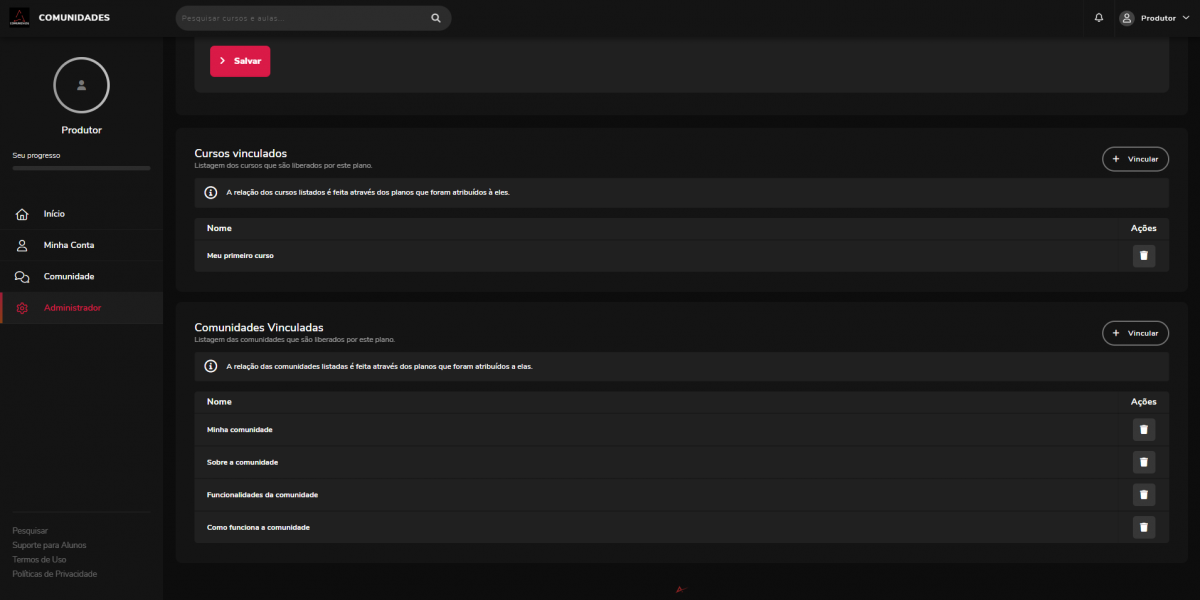The width and height of the screenshot is (1200, 600).
Task: Click the 'Seu progresso' progress bar
Action: click(81, 168)
